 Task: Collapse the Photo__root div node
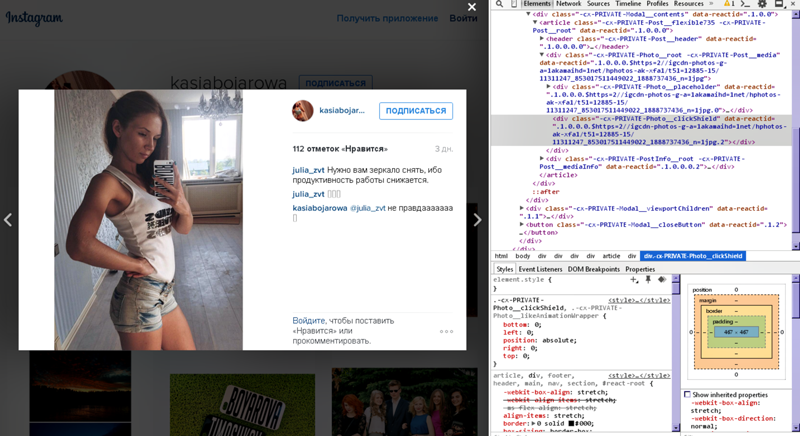tap(542, 55)
